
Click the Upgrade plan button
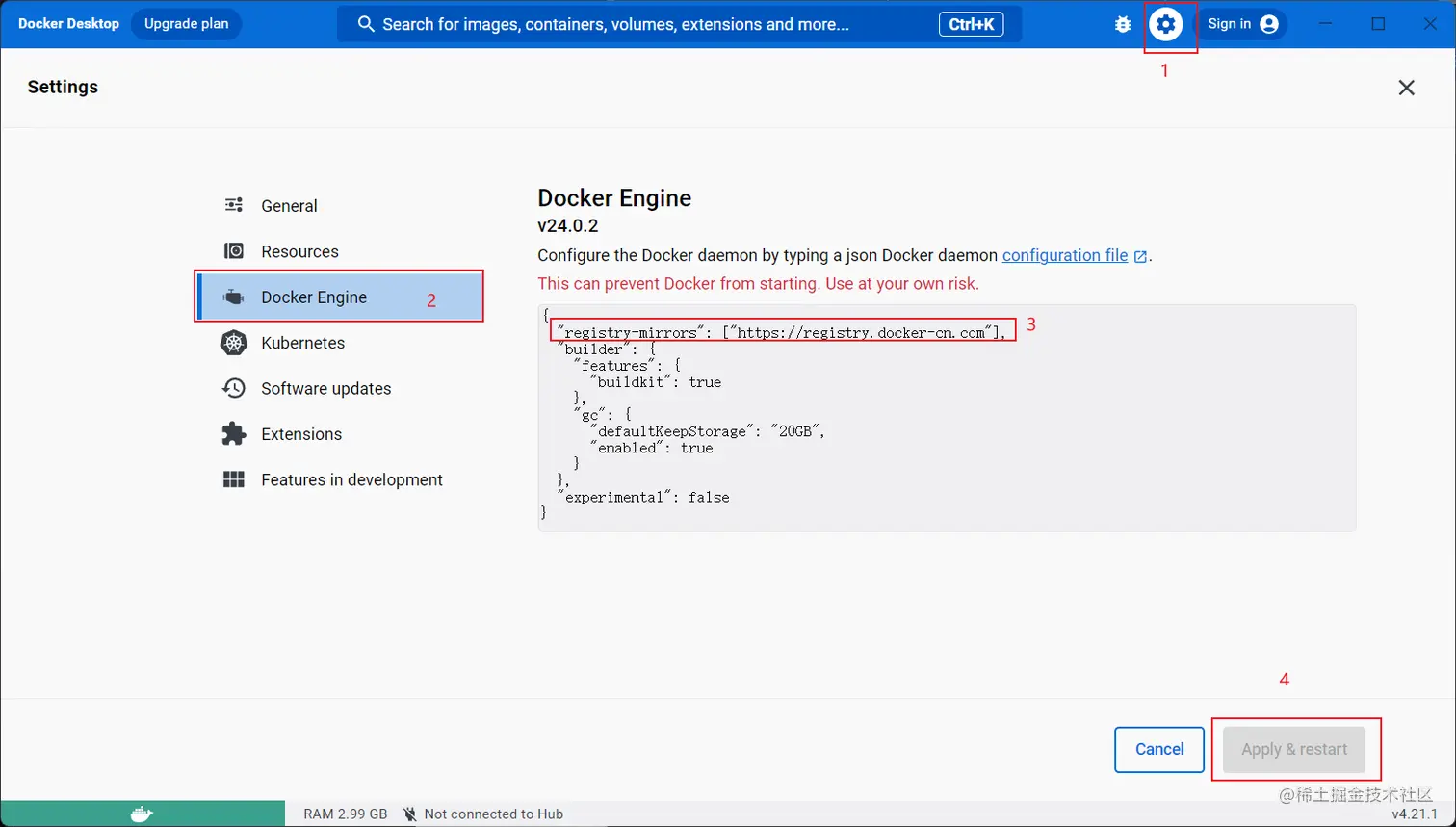[x=187, y=24]
